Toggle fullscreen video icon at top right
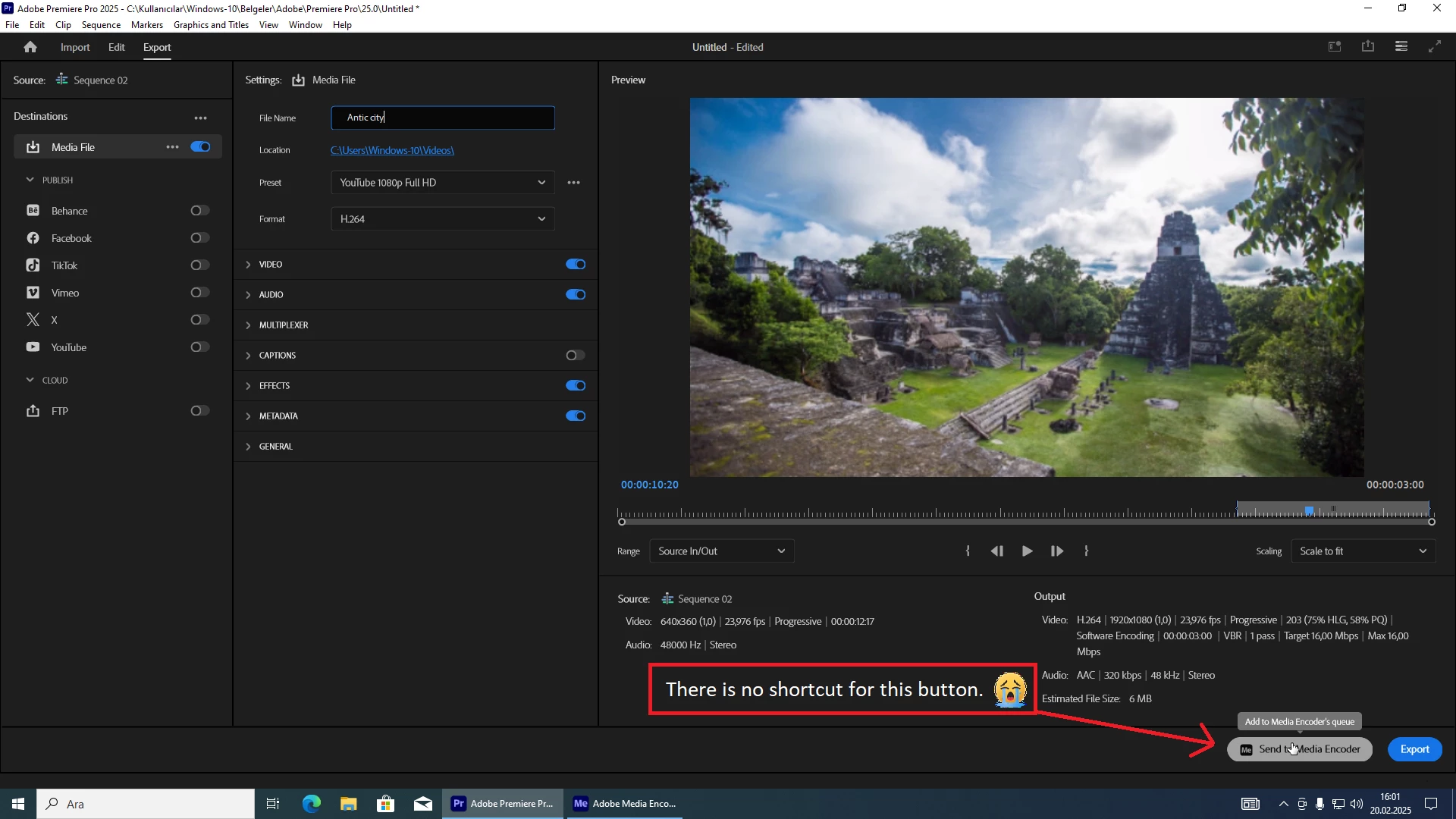The image size is (1456, 819). click(1434, 47)
